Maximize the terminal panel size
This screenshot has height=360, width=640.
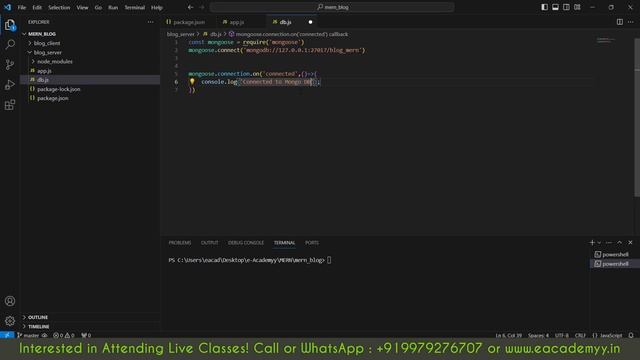click(x=620, y=242)
